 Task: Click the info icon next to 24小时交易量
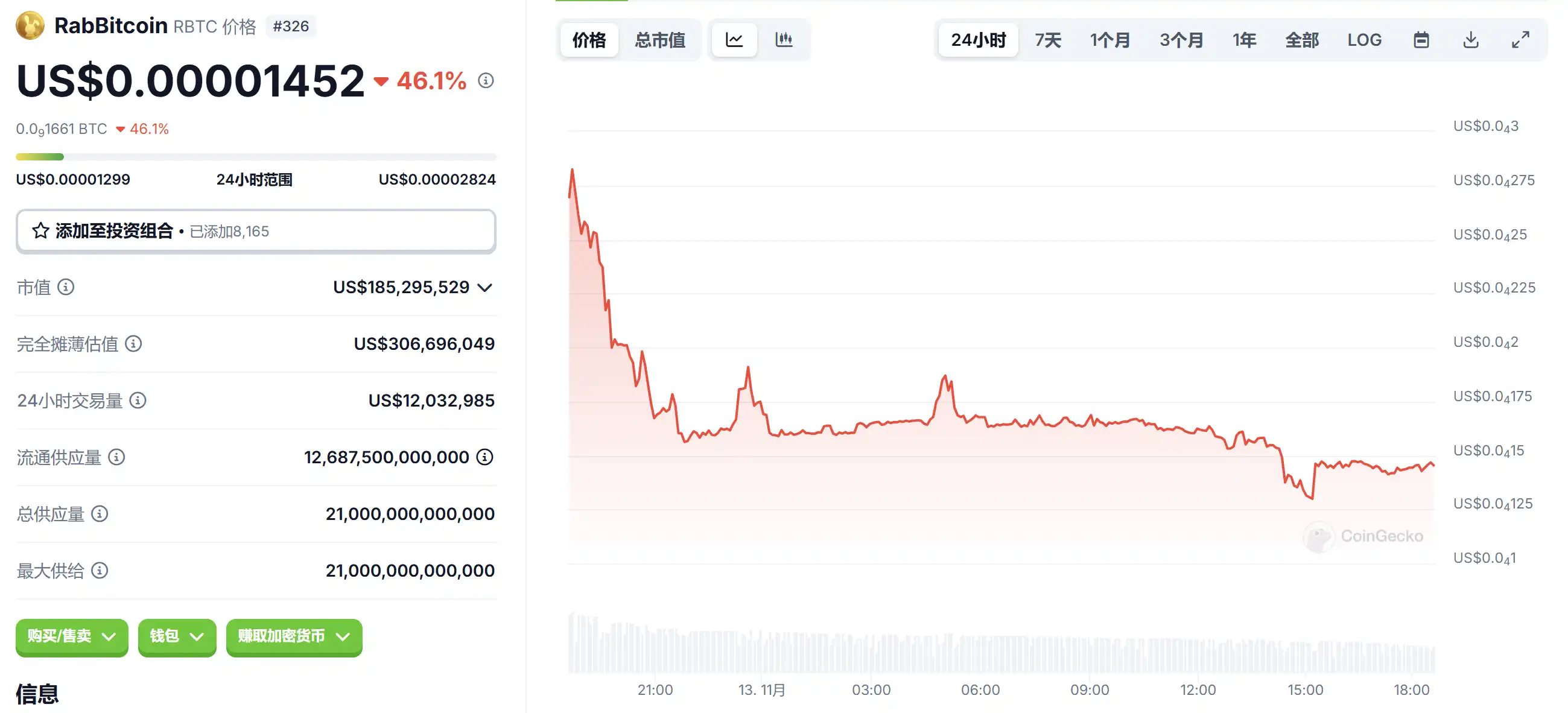click(x=138, y=401)
